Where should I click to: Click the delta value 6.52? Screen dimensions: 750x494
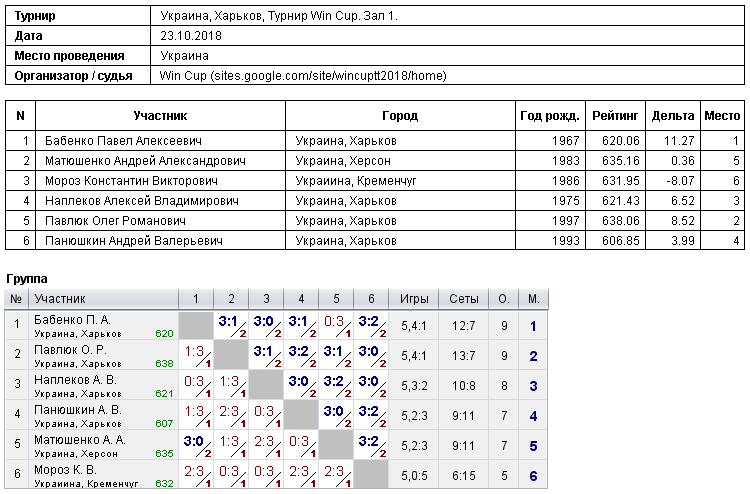(x=683, y=201)
